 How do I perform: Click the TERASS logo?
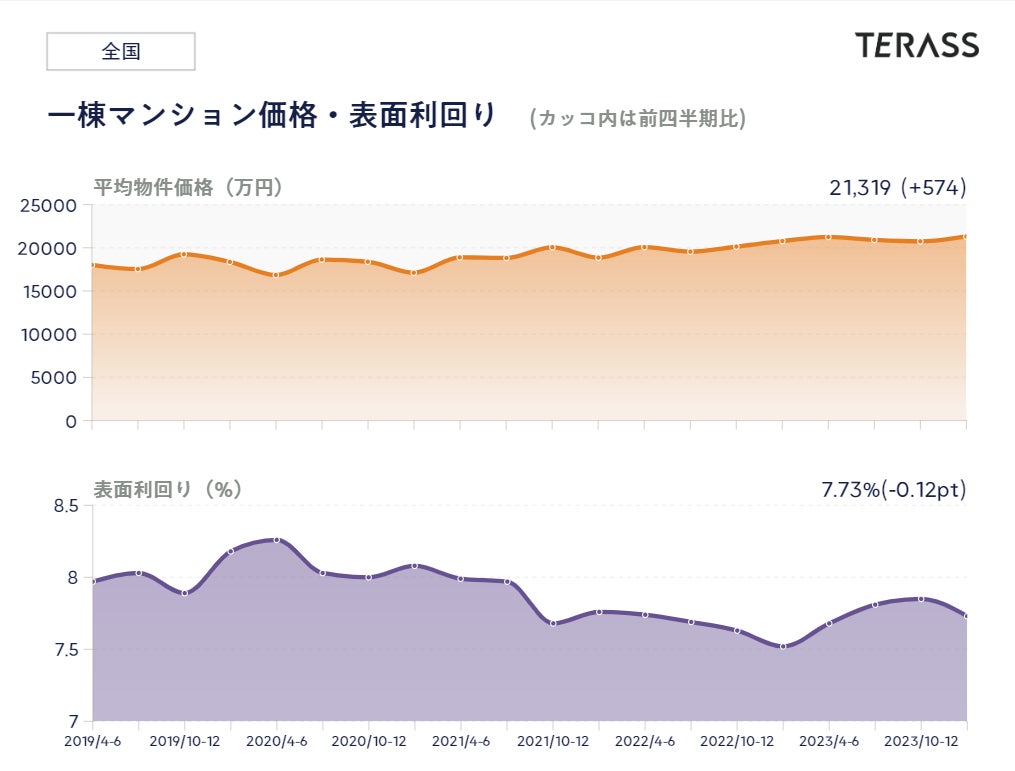click(x=917, y=45)
